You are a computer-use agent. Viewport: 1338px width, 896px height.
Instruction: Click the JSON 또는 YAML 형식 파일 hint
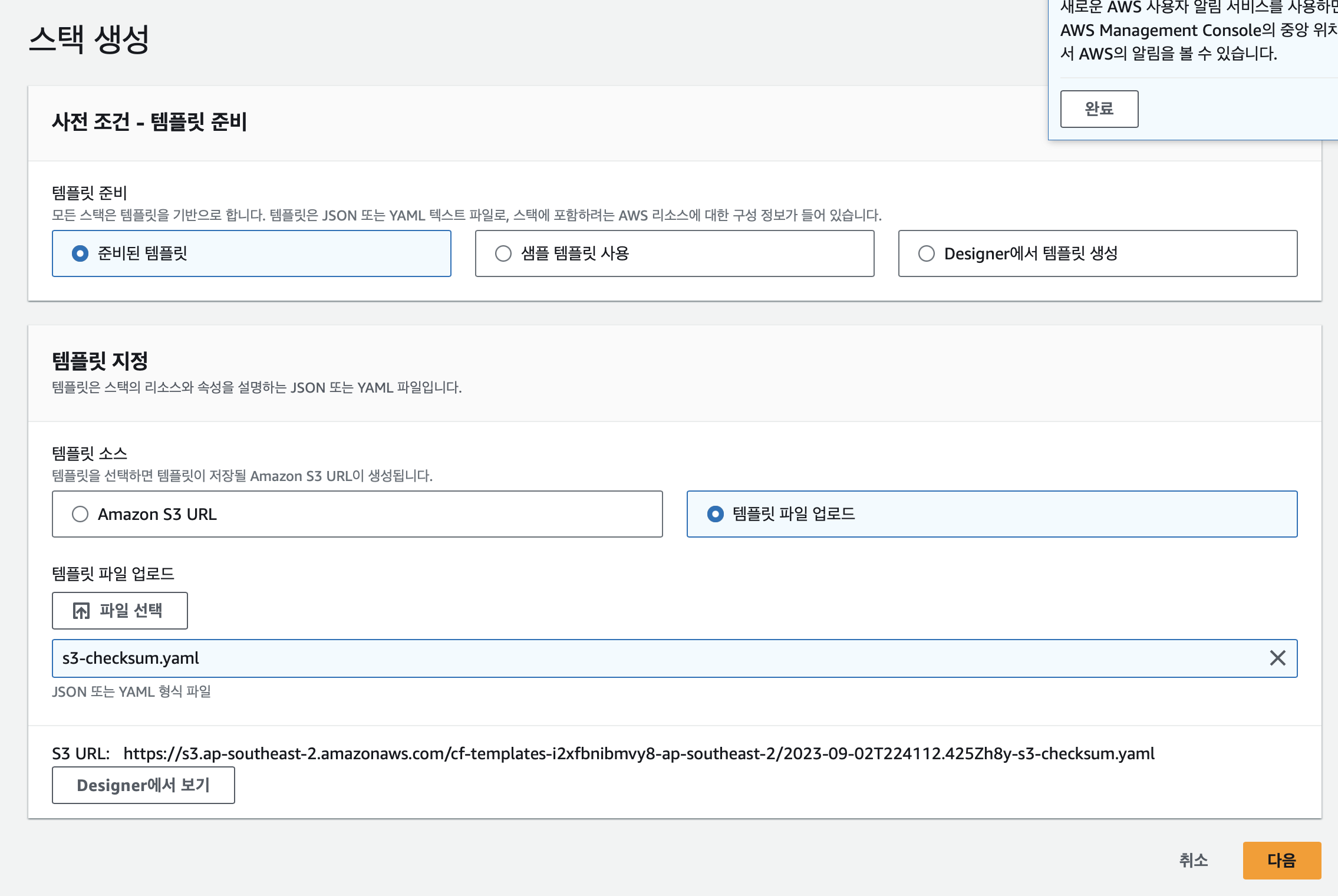131,691
